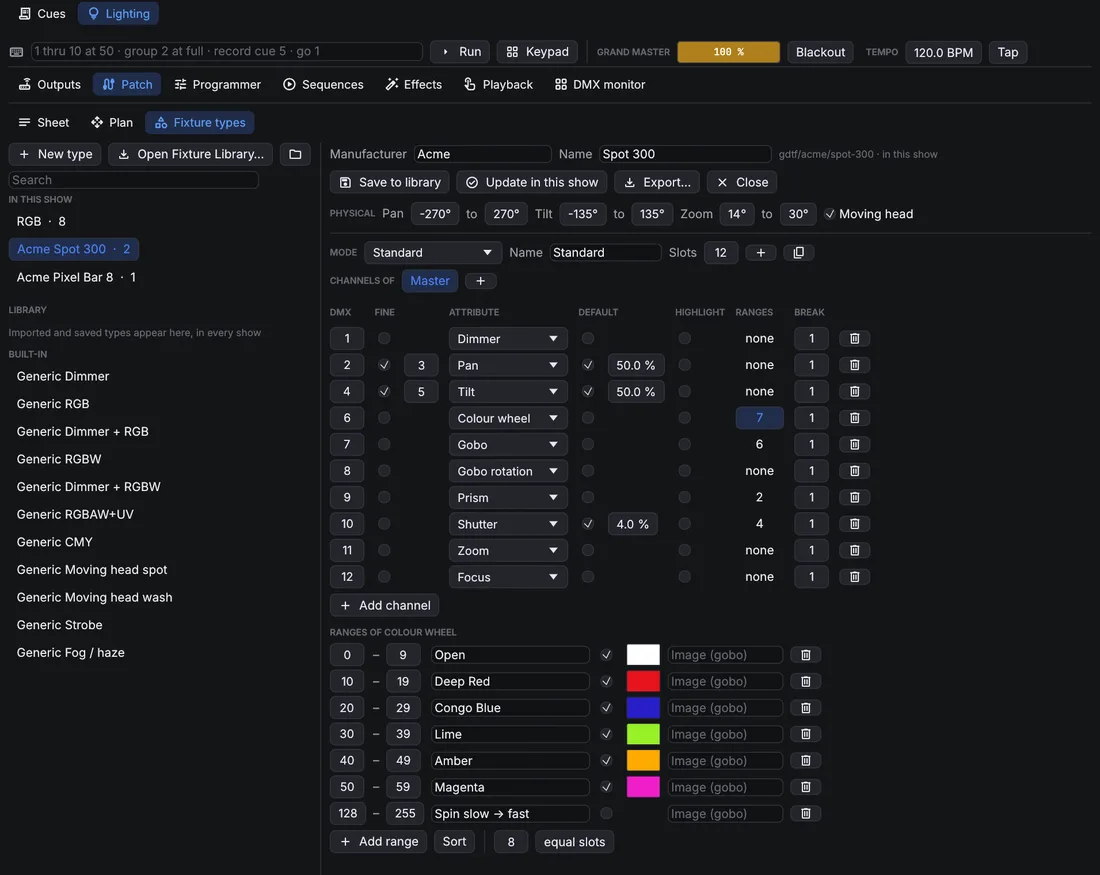This screenshot has width=1100, height=875.
Task: Delete the Gobo rotation channel row
Action: (854, 471)
